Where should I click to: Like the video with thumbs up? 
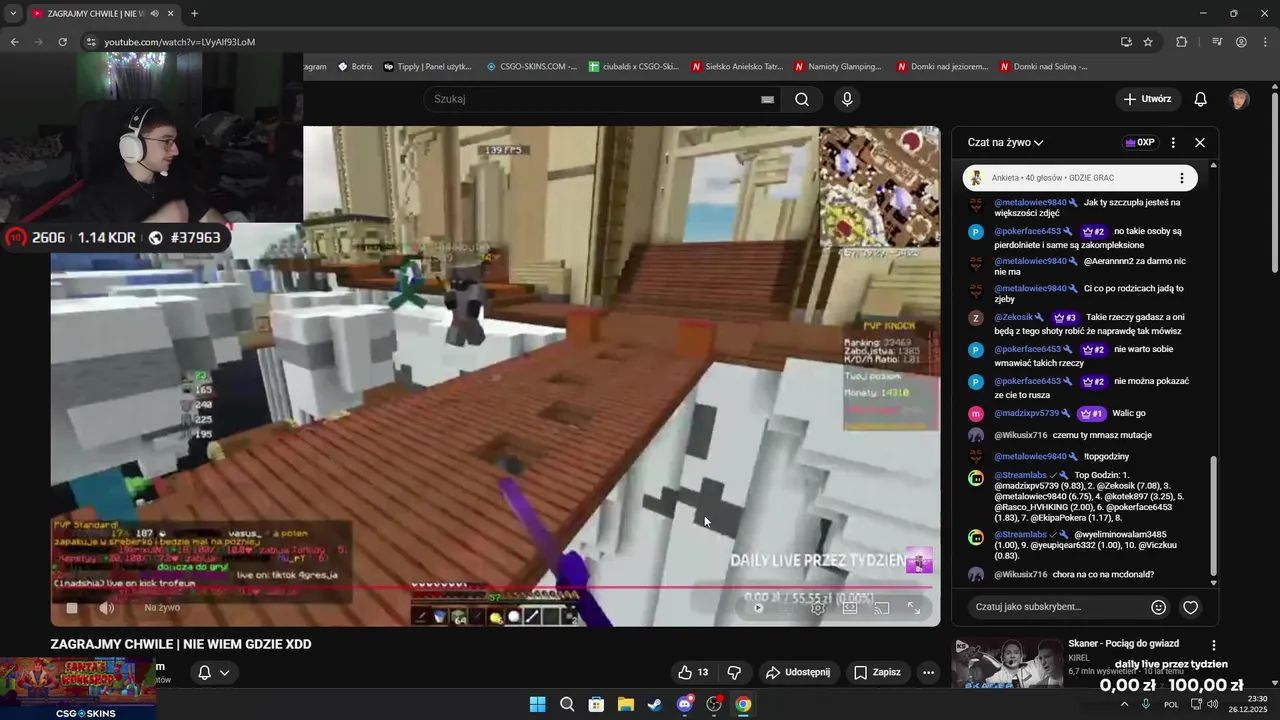point(693,672)
